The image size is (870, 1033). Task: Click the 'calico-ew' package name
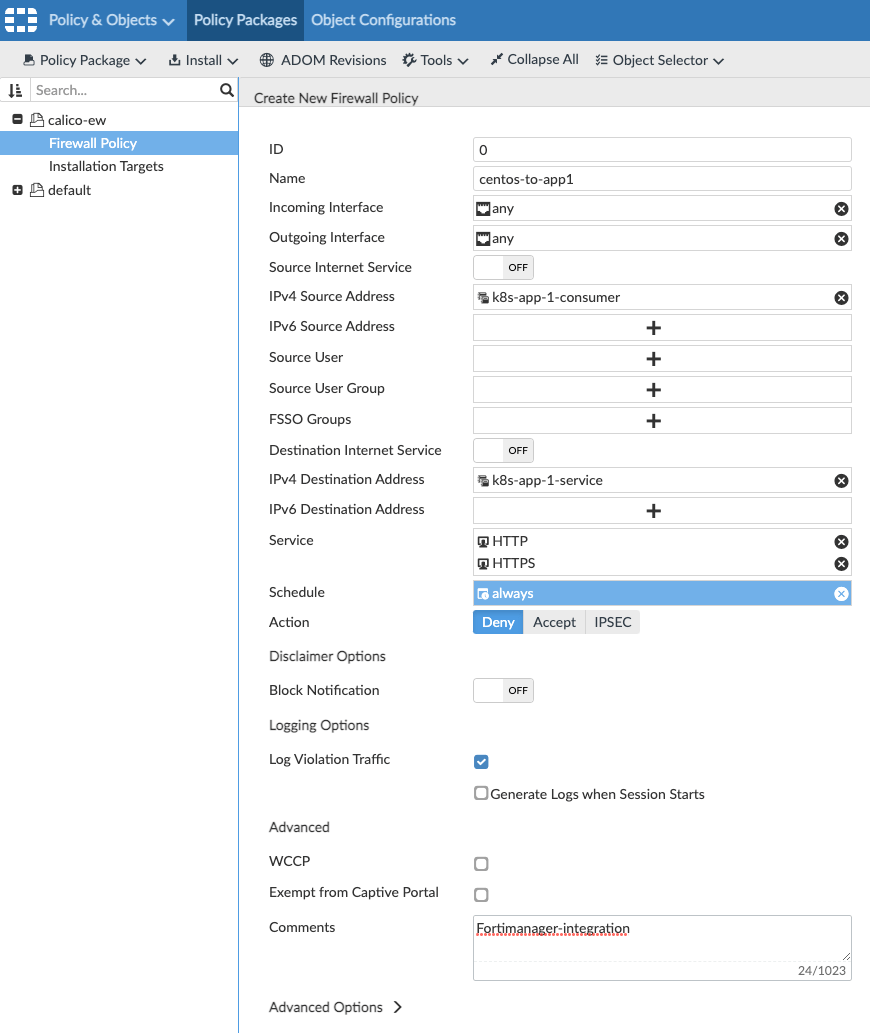coord(76,120)
